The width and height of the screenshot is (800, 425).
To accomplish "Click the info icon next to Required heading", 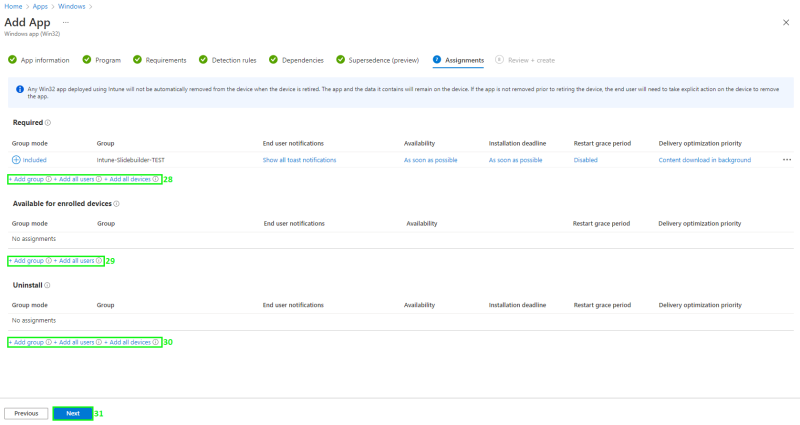I will click(48, 123).
